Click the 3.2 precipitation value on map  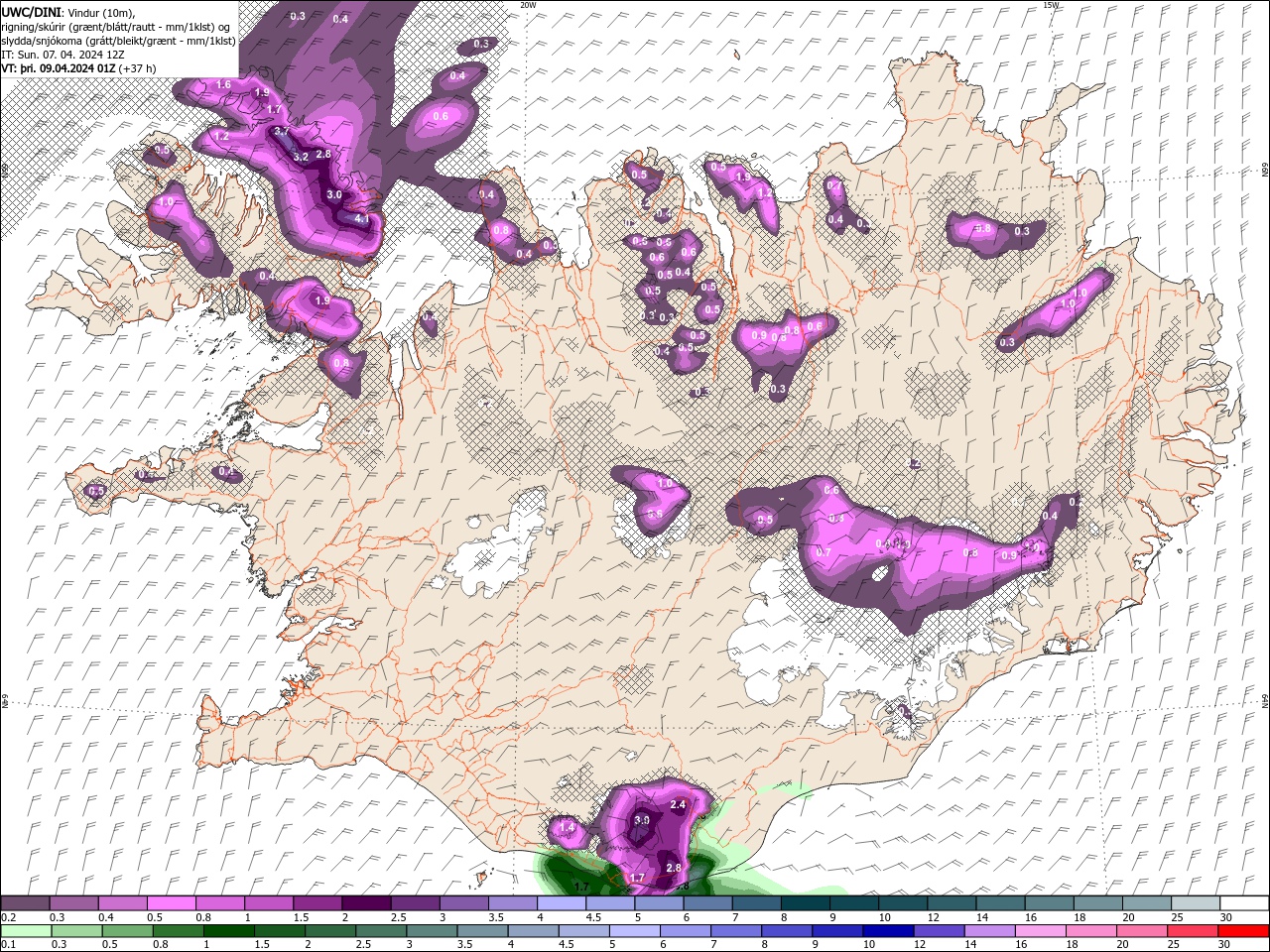pyautogui.click(x=301, y=157)
